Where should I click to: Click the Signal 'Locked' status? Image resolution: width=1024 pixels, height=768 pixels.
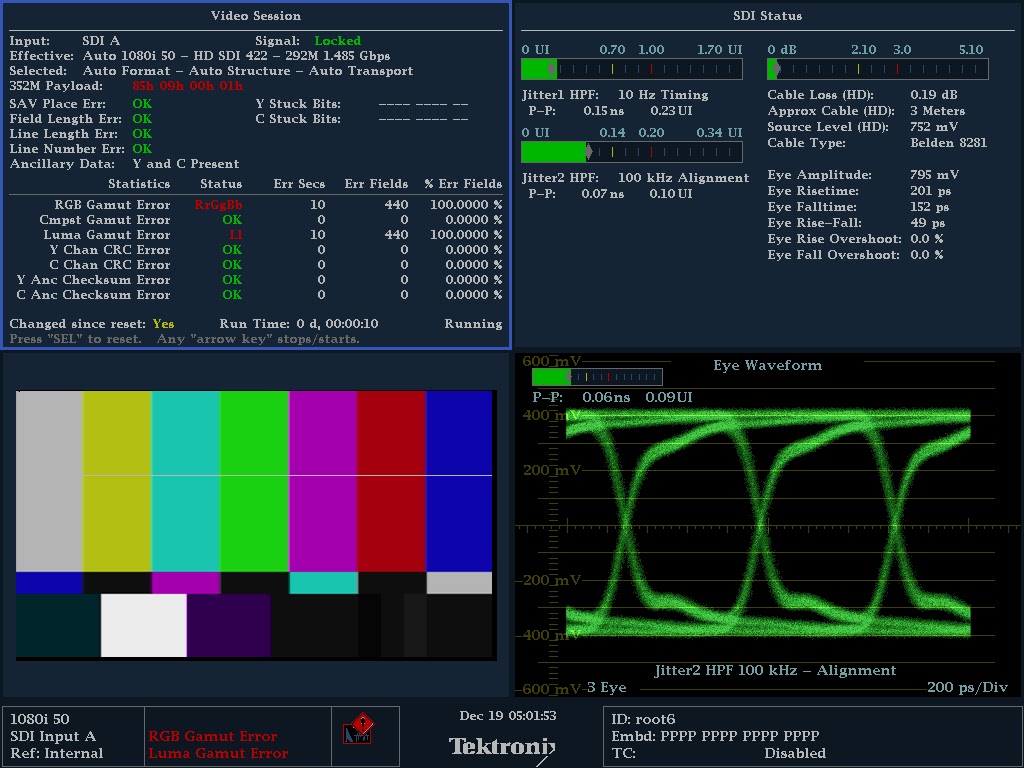coord(338,40)
